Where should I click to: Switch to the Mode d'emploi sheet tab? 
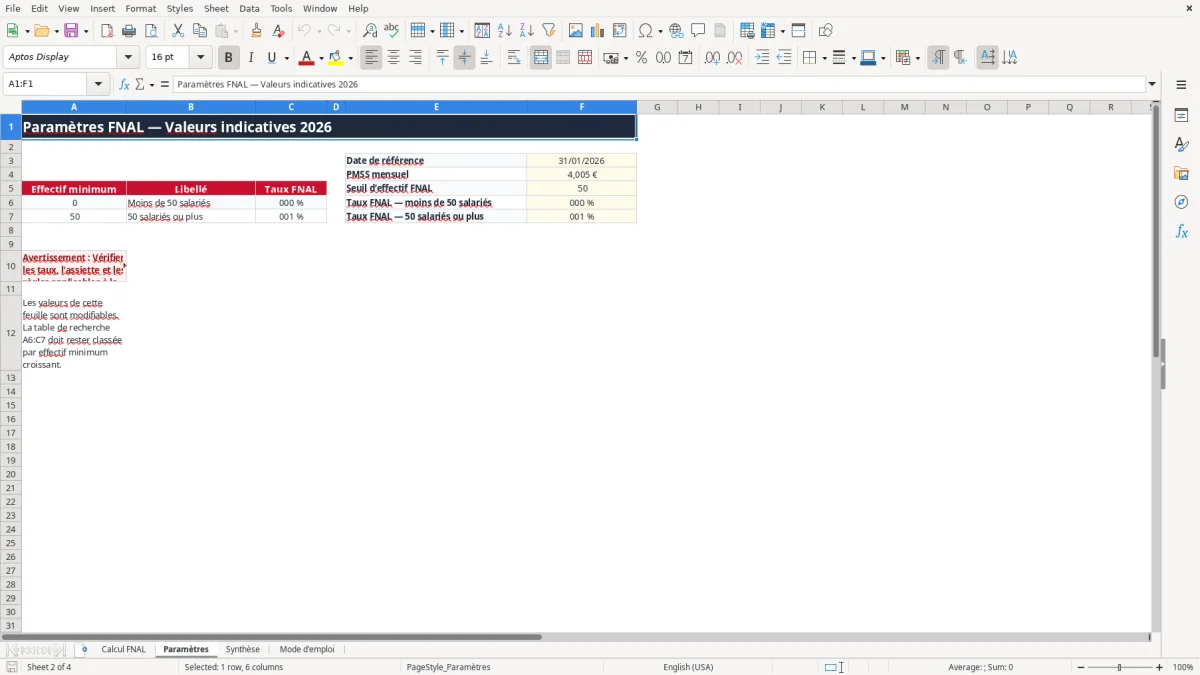307,650
